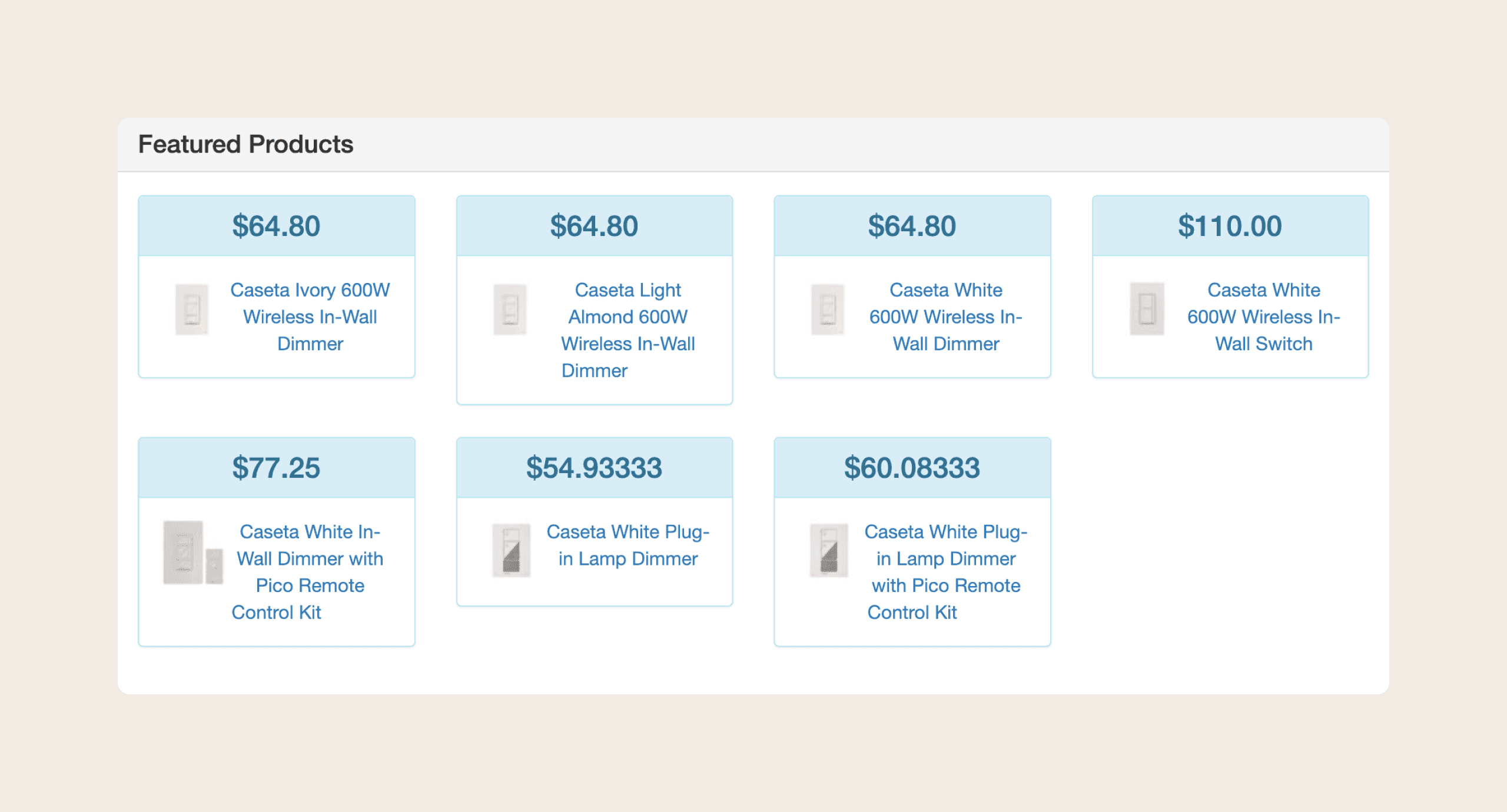Click the $110.00 price header

pyautogui.click(x=1230, y=226)
